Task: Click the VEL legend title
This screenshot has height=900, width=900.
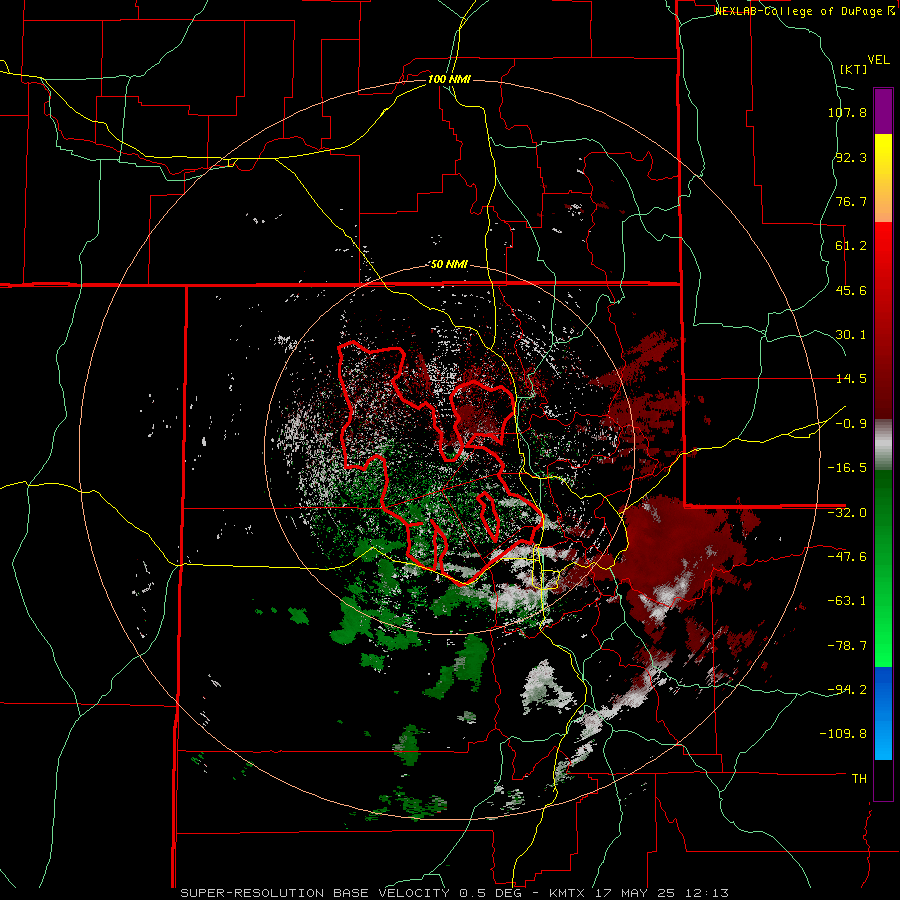Action: click(x=878, y=60)
